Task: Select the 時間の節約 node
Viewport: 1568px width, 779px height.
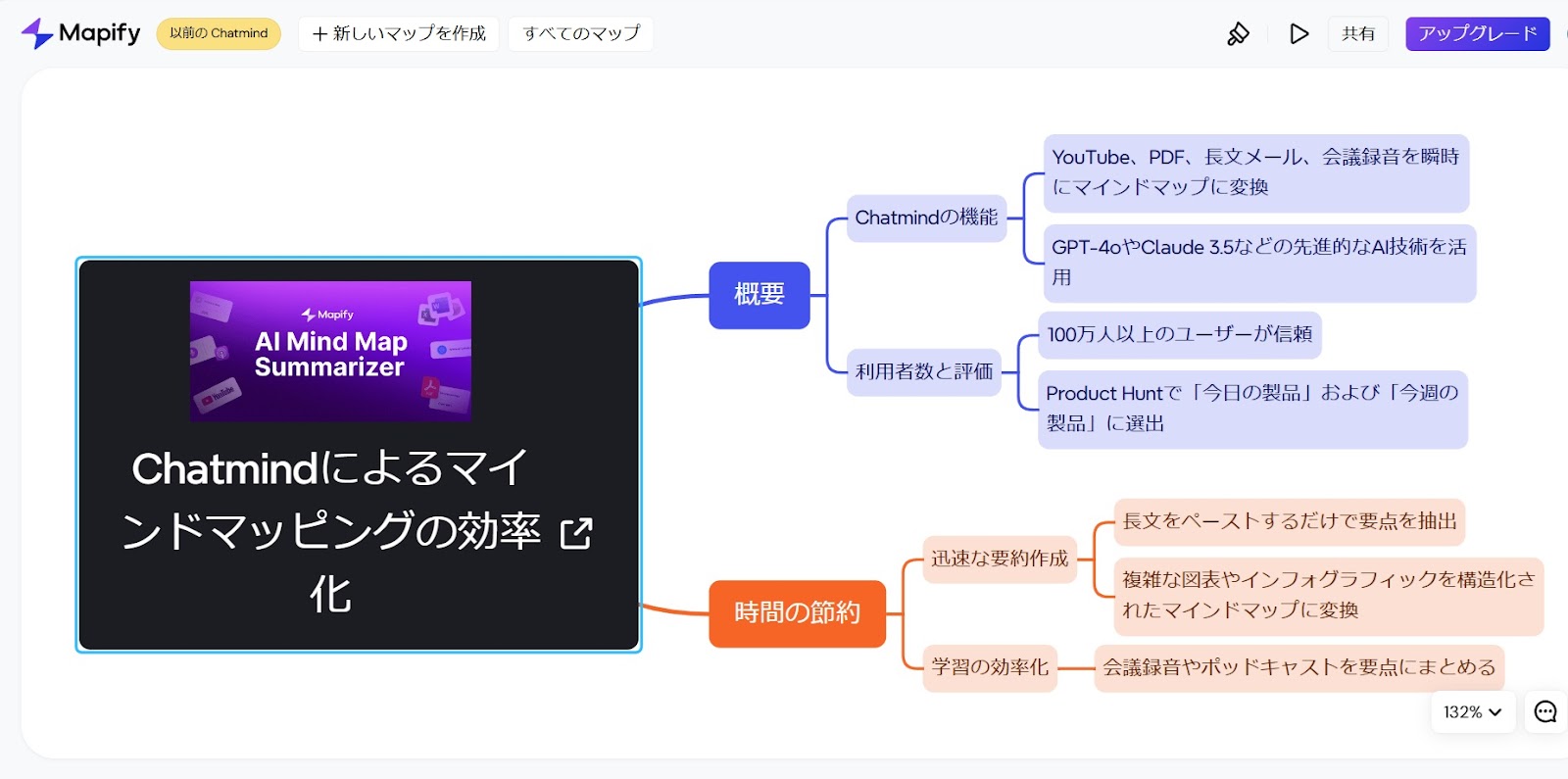Action: click(x=798, y=613)
